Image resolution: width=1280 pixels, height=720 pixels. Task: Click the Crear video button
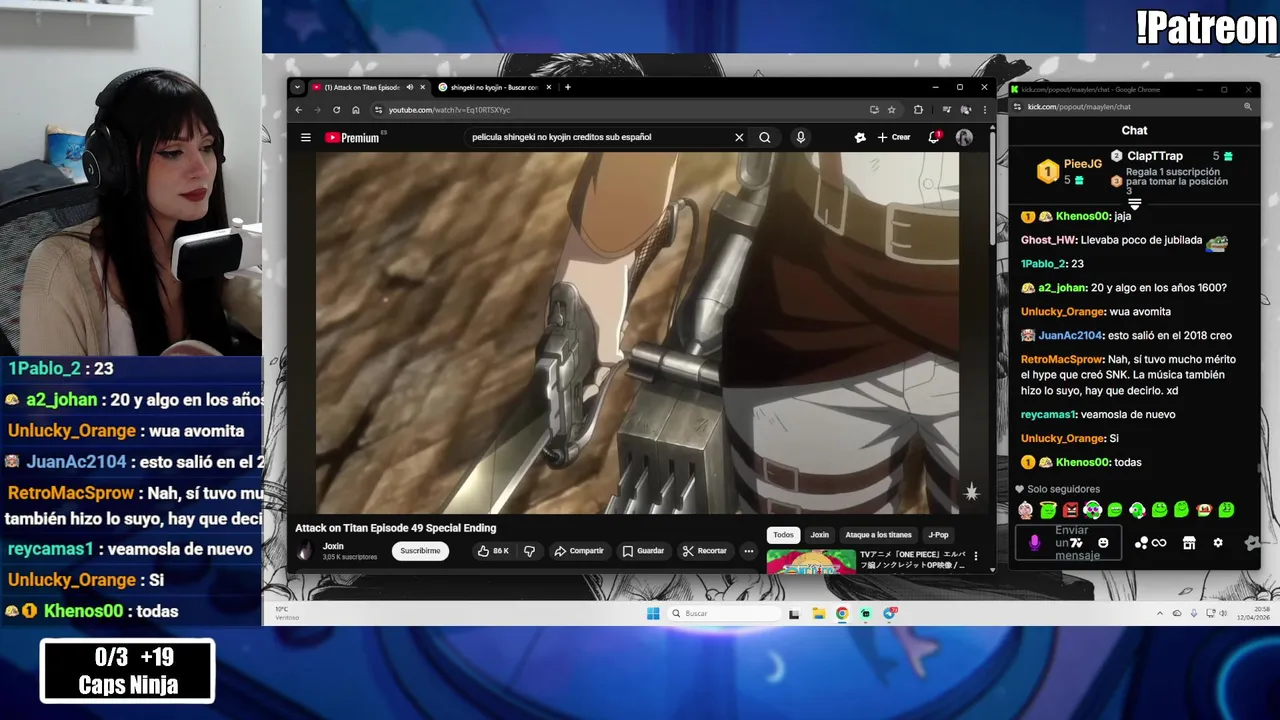tap(894, 137)
